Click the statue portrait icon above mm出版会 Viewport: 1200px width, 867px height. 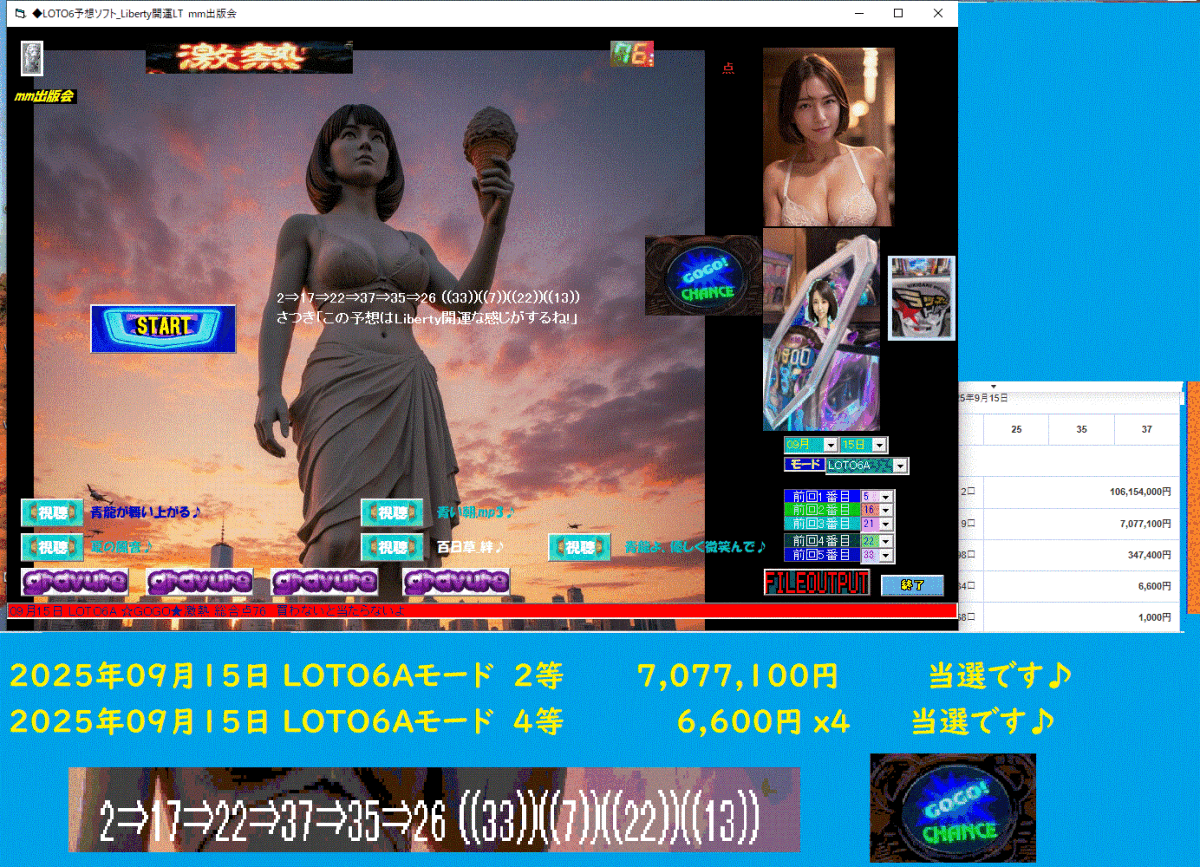coord(31,59)
